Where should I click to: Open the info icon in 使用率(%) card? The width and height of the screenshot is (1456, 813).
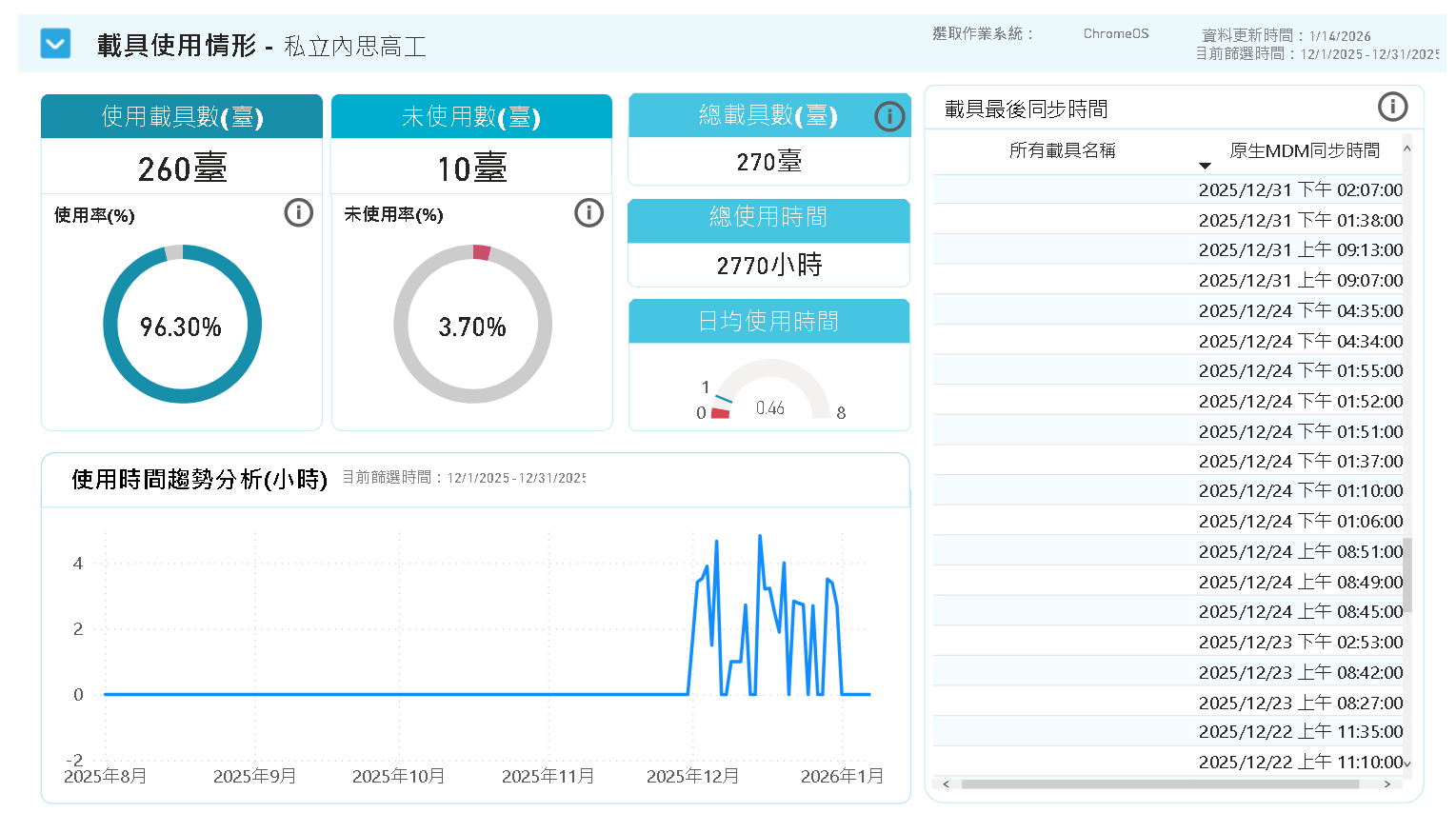[298, 213]
